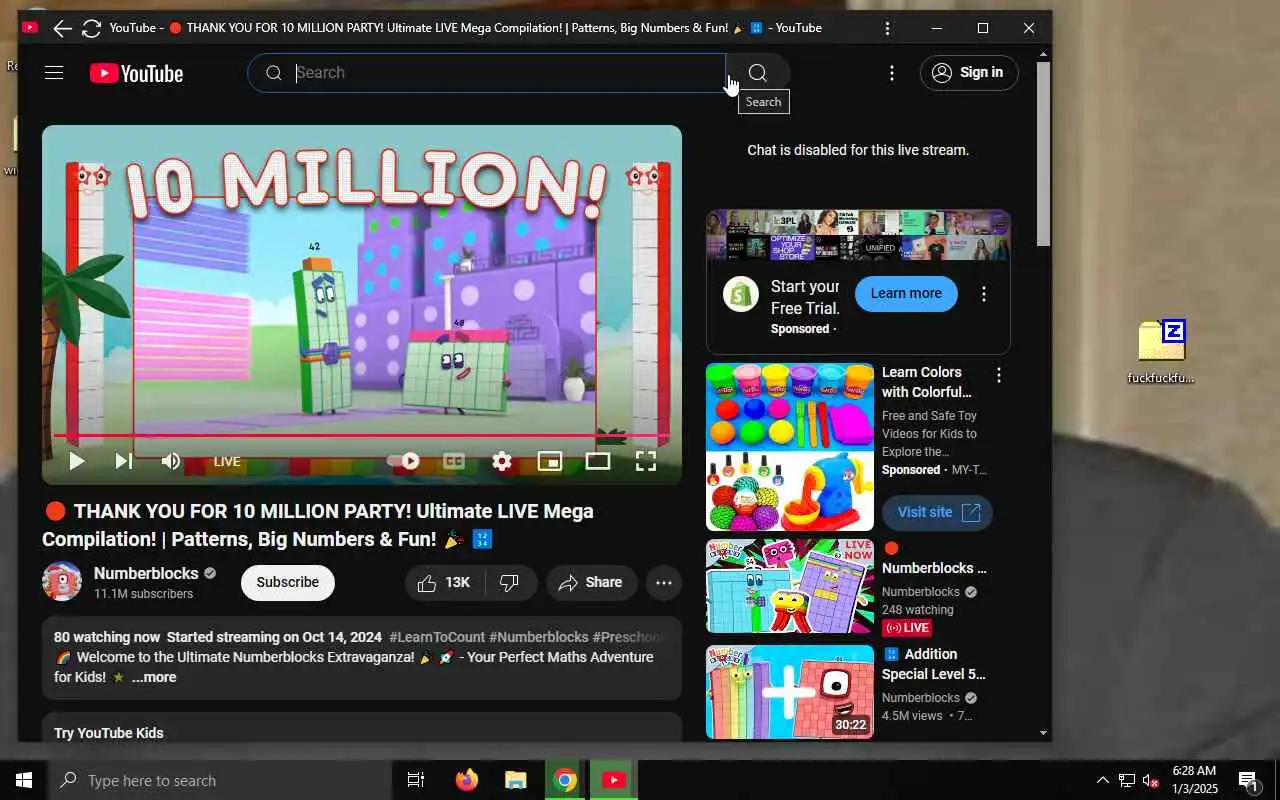Click the scrollbar down arrow
Image resolution: width=1280 pixels, height=800 pixels.
[1044, 733]
